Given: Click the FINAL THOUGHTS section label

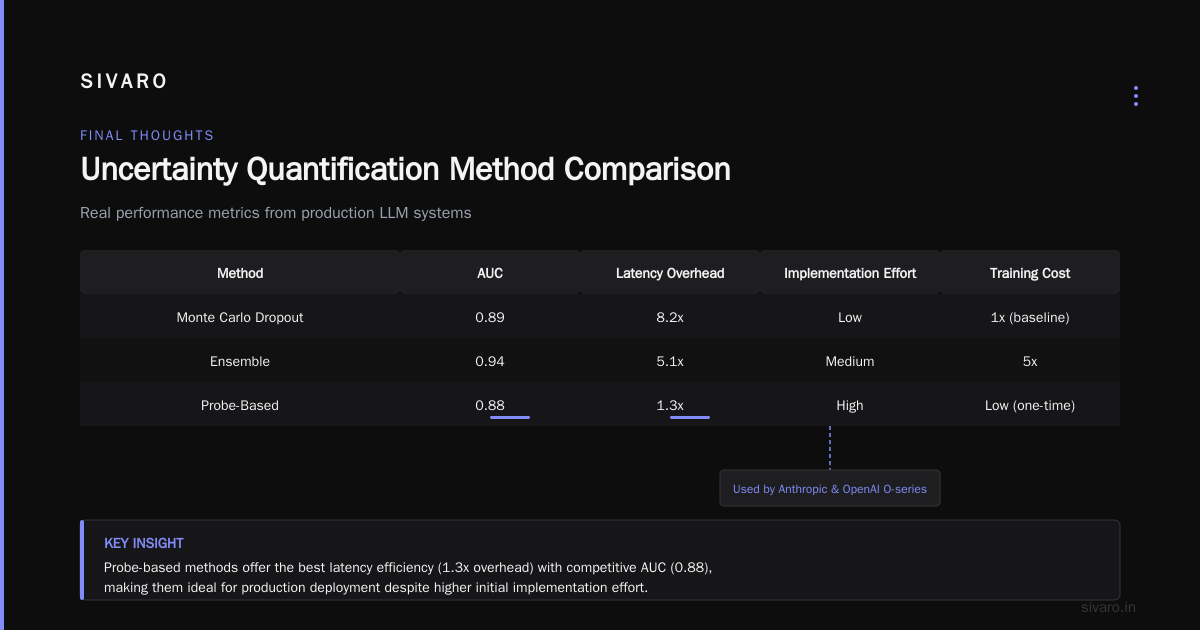Looking at the screenshot, I should point(147,135).
